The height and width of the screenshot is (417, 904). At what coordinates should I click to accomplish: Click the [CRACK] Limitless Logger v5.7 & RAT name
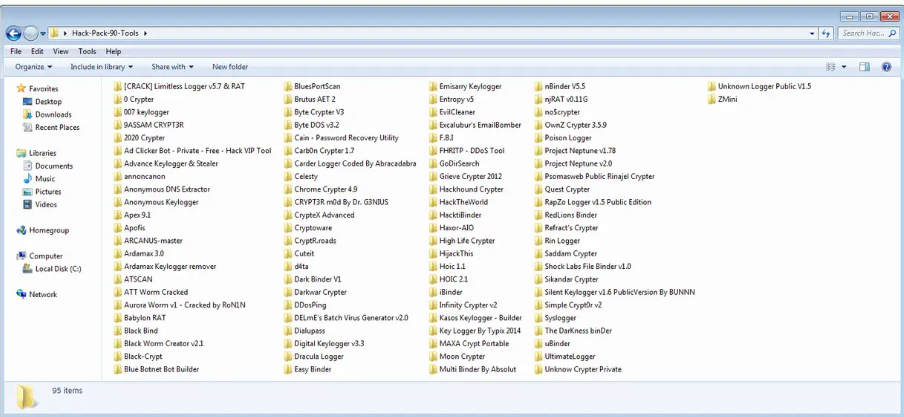(184, 87)
